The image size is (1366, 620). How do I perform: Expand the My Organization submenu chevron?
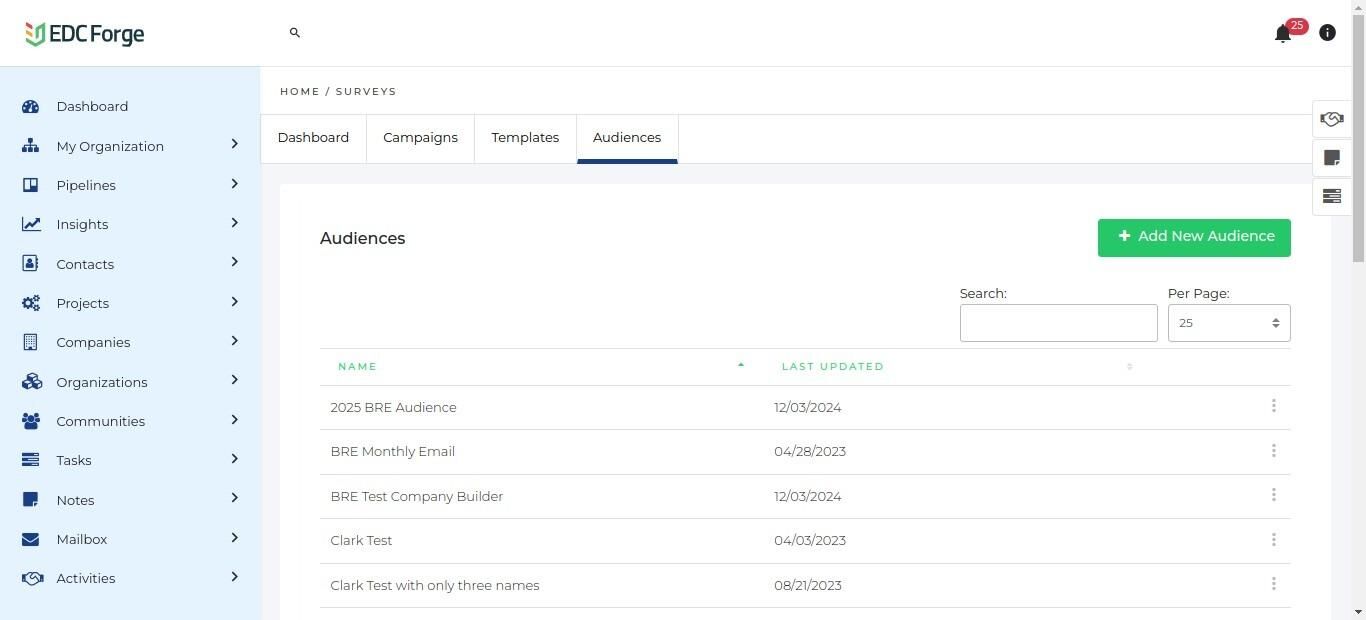click(234, 144)
